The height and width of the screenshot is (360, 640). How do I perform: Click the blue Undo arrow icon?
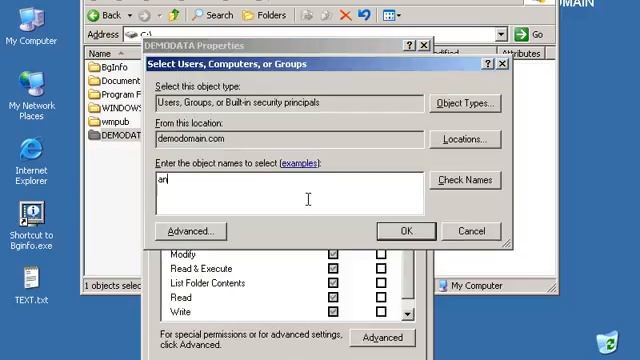[364, 16]
